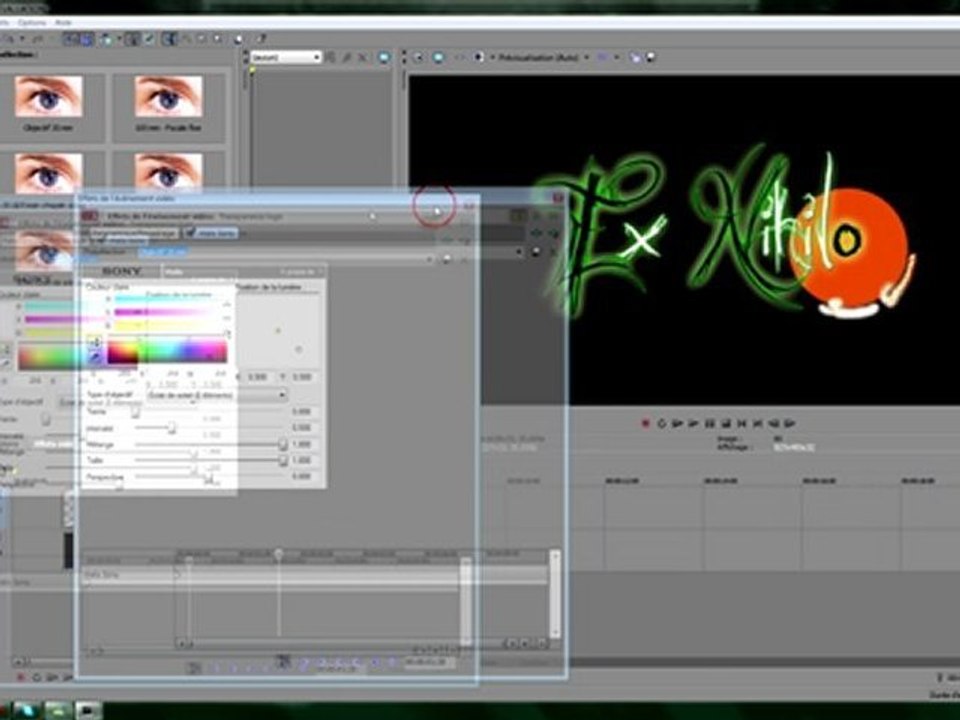
Task: Open the Options menu
Action: point(31,23)
